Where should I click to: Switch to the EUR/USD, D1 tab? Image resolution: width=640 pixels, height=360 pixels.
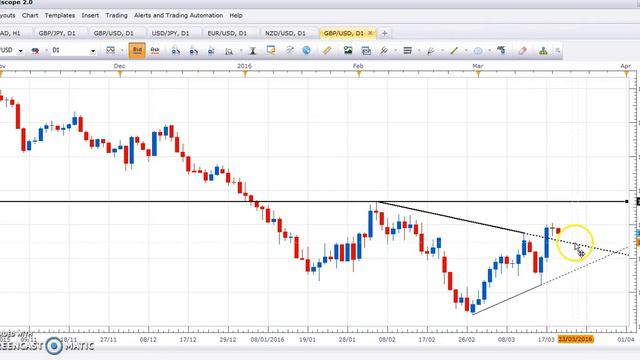click(227, 33)
